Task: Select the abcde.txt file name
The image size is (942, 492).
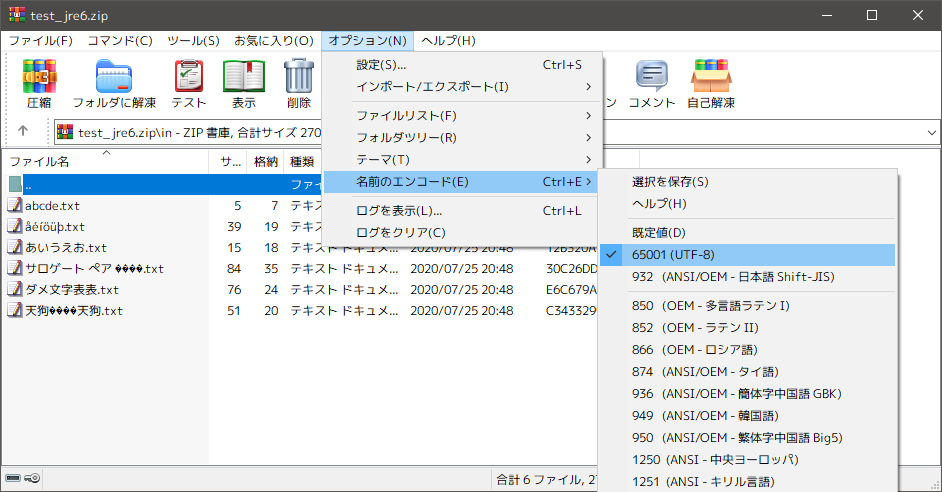Action: coord(52,205)
